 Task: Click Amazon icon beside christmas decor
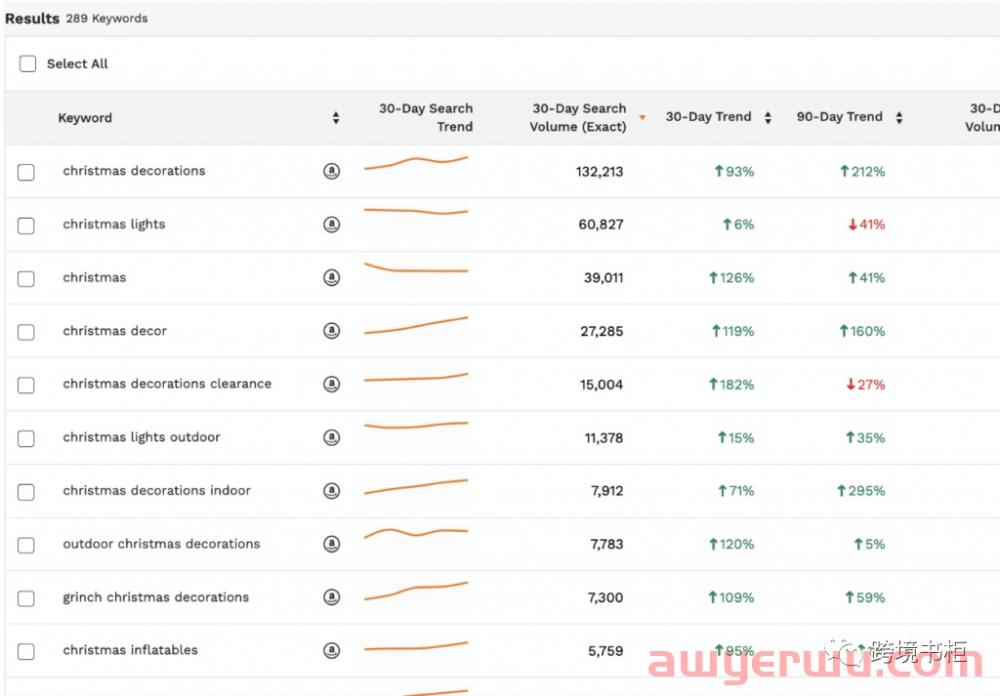(x=332, y=330)
